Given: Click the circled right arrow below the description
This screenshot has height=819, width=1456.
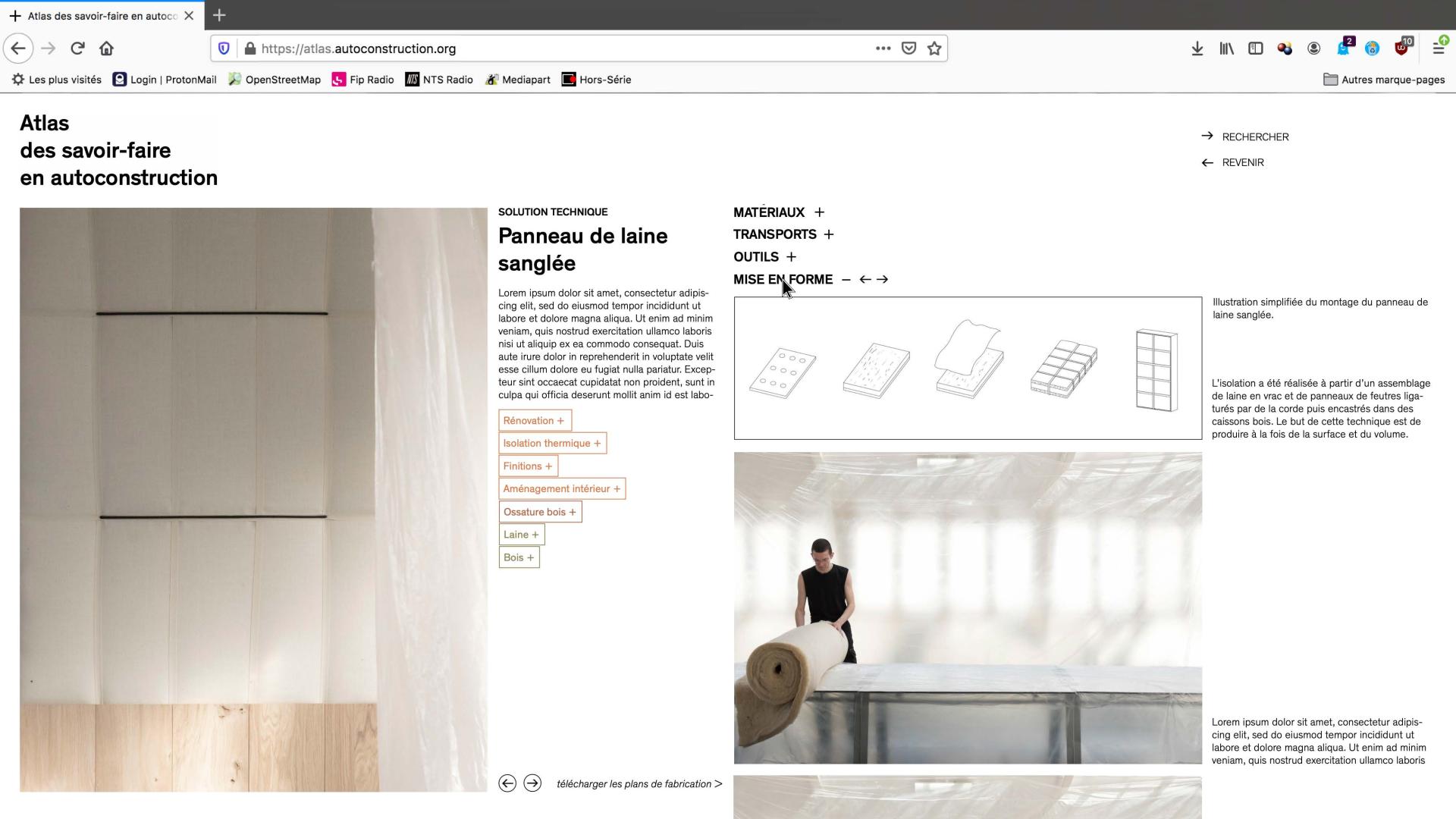Looking at the screenshot, I should point(532,783).
